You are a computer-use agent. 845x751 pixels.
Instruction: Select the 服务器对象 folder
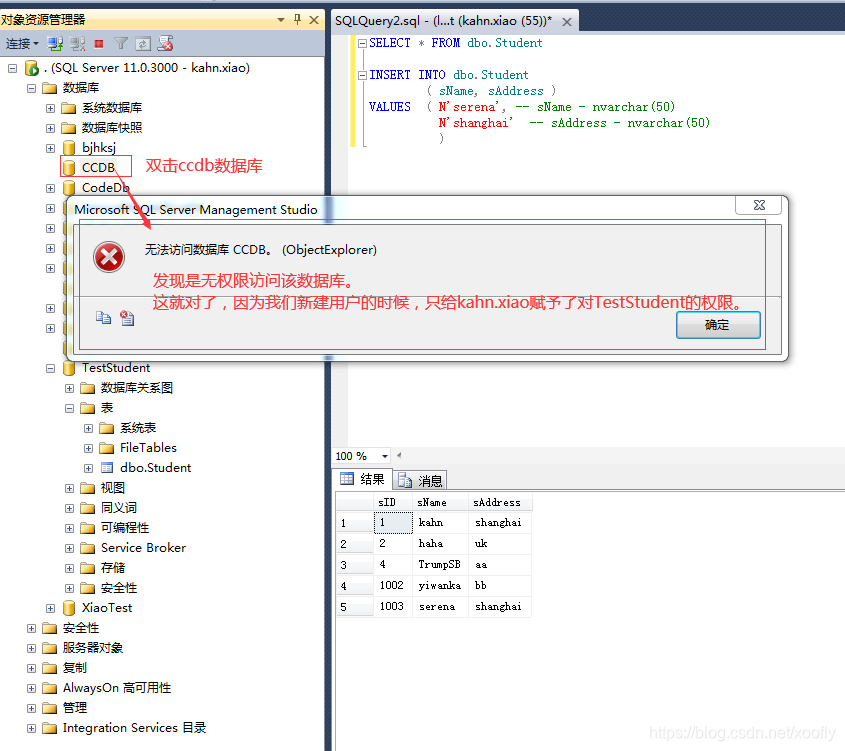click(x=93, y=648)
